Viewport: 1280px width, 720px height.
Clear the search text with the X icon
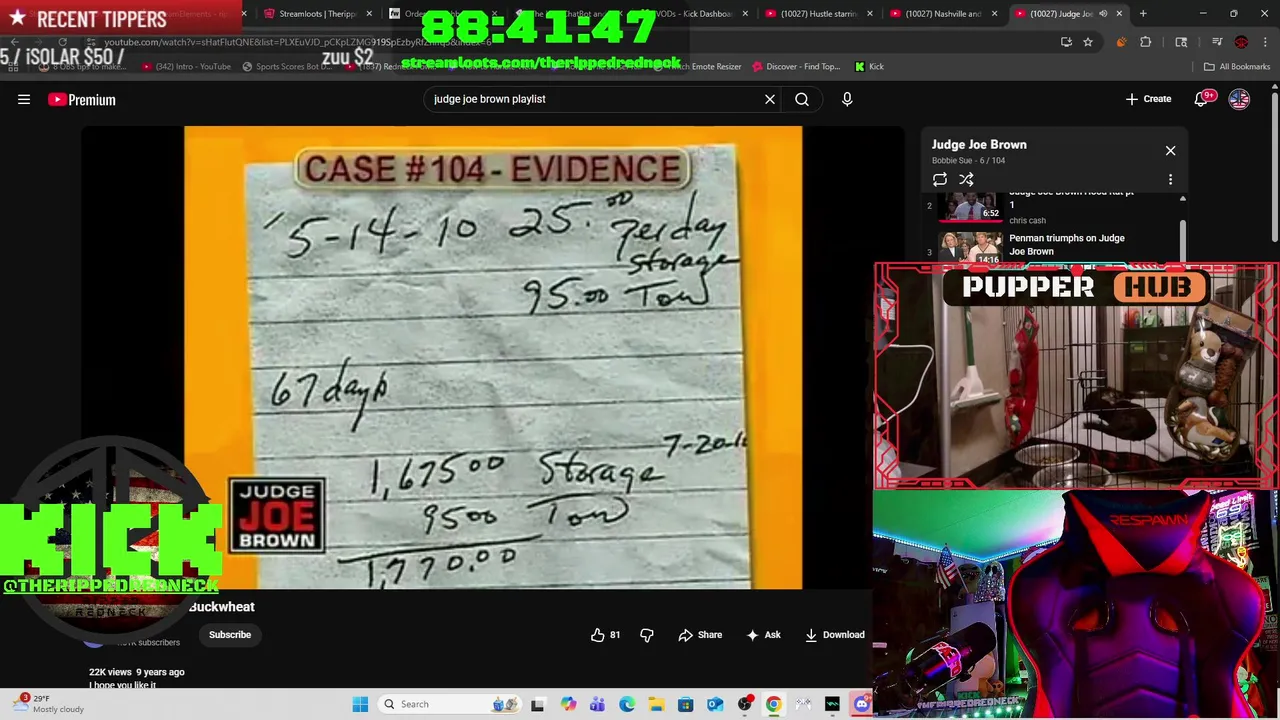point(770,99)
